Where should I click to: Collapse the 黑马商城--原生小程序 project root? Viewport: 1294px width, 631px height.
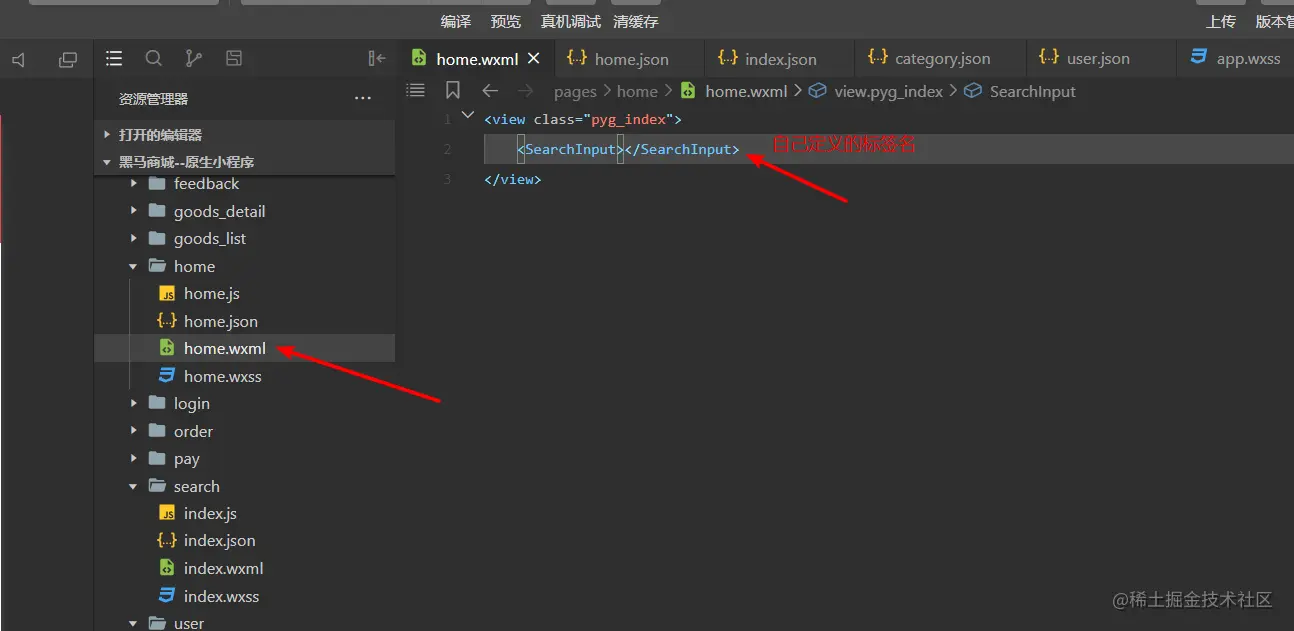coord(108,162)
